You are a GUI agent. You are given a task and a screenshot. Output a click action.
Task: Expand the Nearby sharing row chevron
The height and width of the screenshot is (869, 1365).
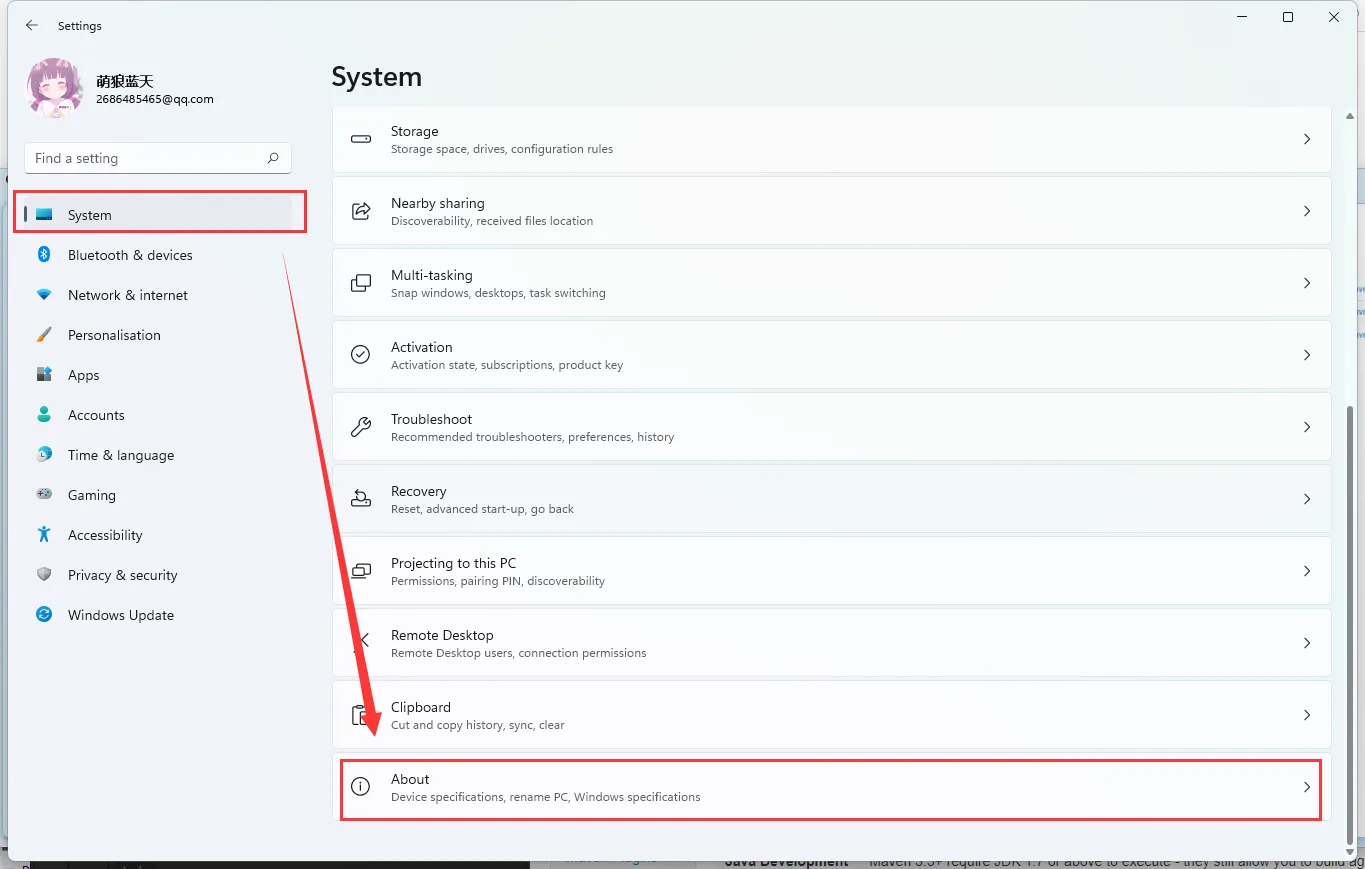[1307, 211]
